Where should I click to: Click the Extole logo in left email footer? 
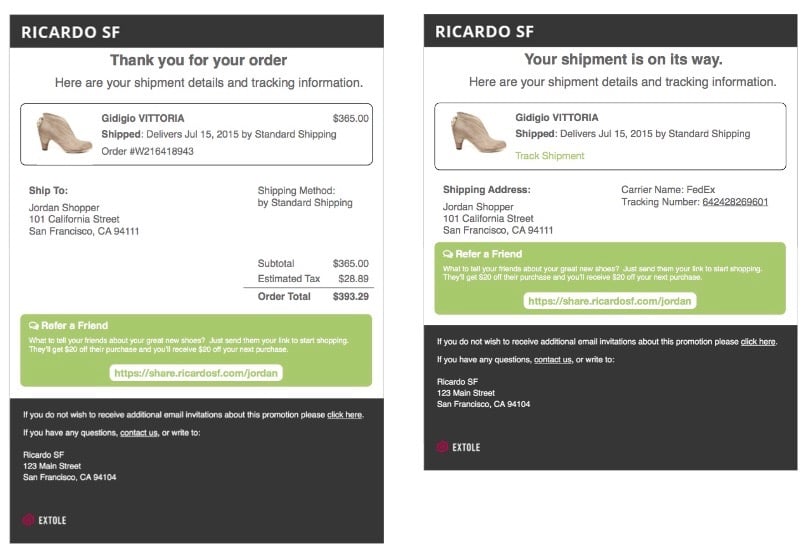click(45, 520)
